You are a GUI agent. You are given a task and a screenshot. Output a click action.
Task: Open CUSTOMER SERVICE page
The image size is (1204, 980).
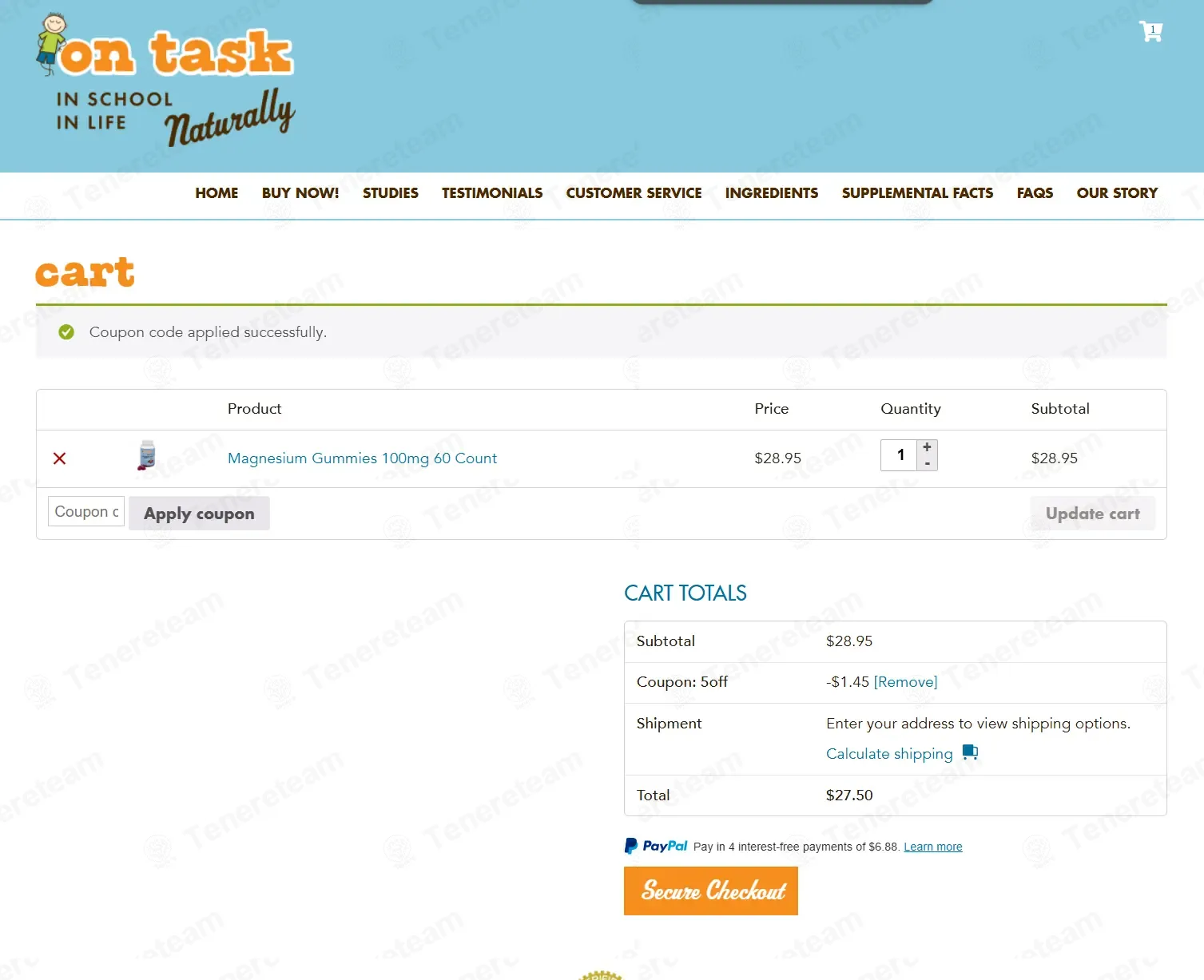634,193
